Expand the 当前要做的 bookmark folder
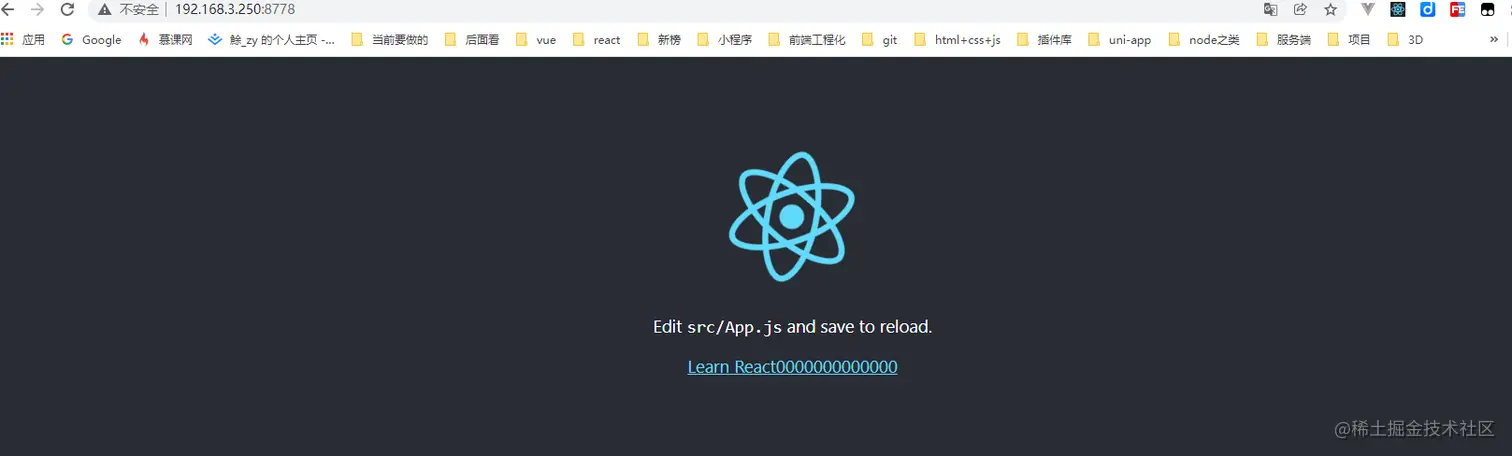1512x456 pixels. point(390,40)
